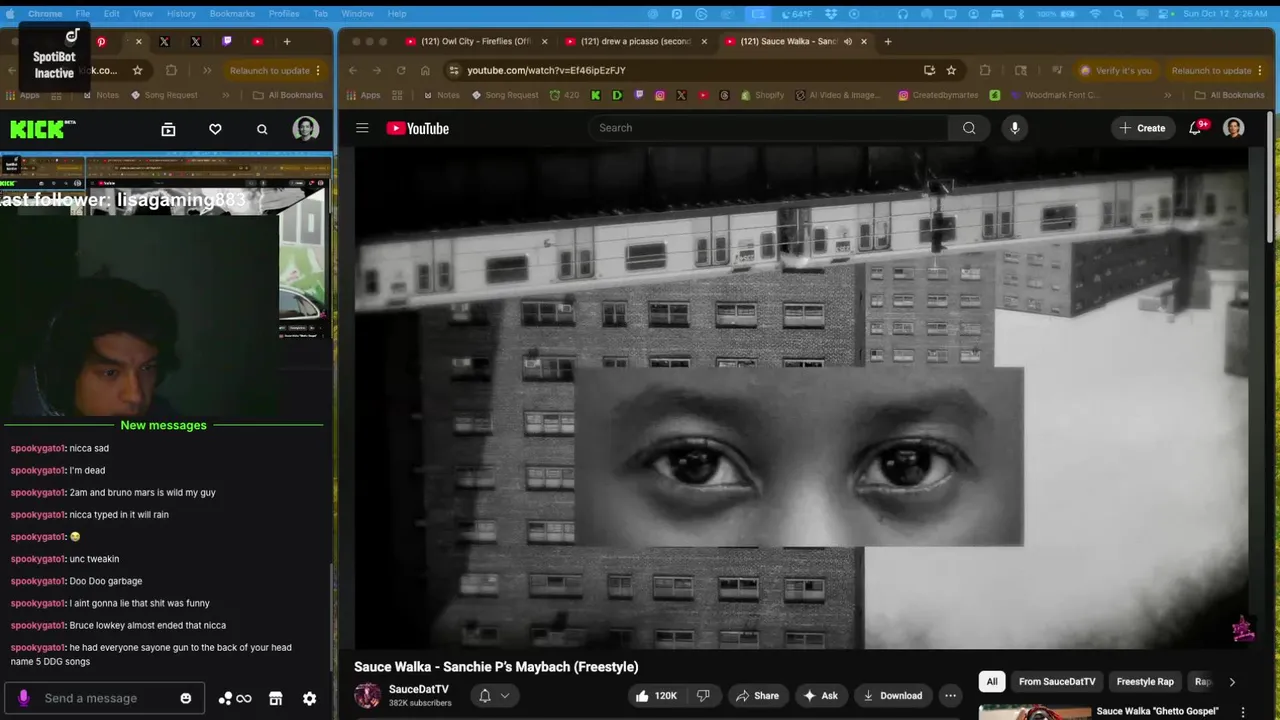This screenshot has height=720, width=1280.
Task: Select the All filter chip
Action: point(992,682)
